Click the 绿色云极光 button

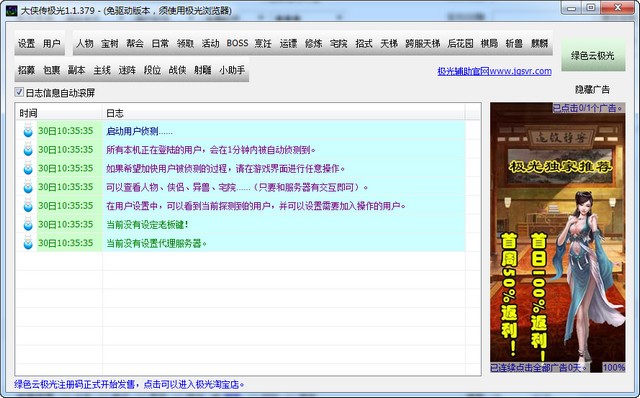[593, 55]
